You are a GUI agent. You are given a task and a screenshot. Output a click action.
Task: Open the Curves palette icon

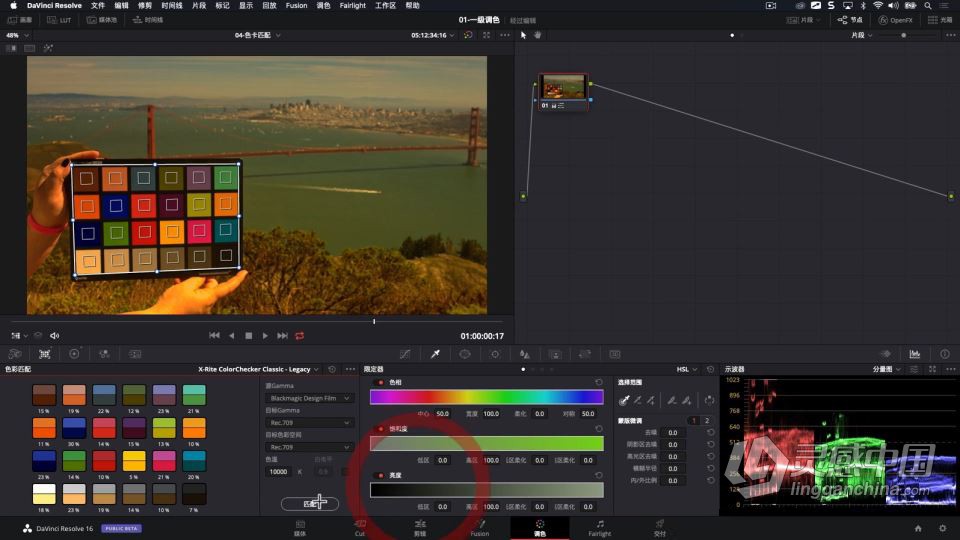point(405,354)
